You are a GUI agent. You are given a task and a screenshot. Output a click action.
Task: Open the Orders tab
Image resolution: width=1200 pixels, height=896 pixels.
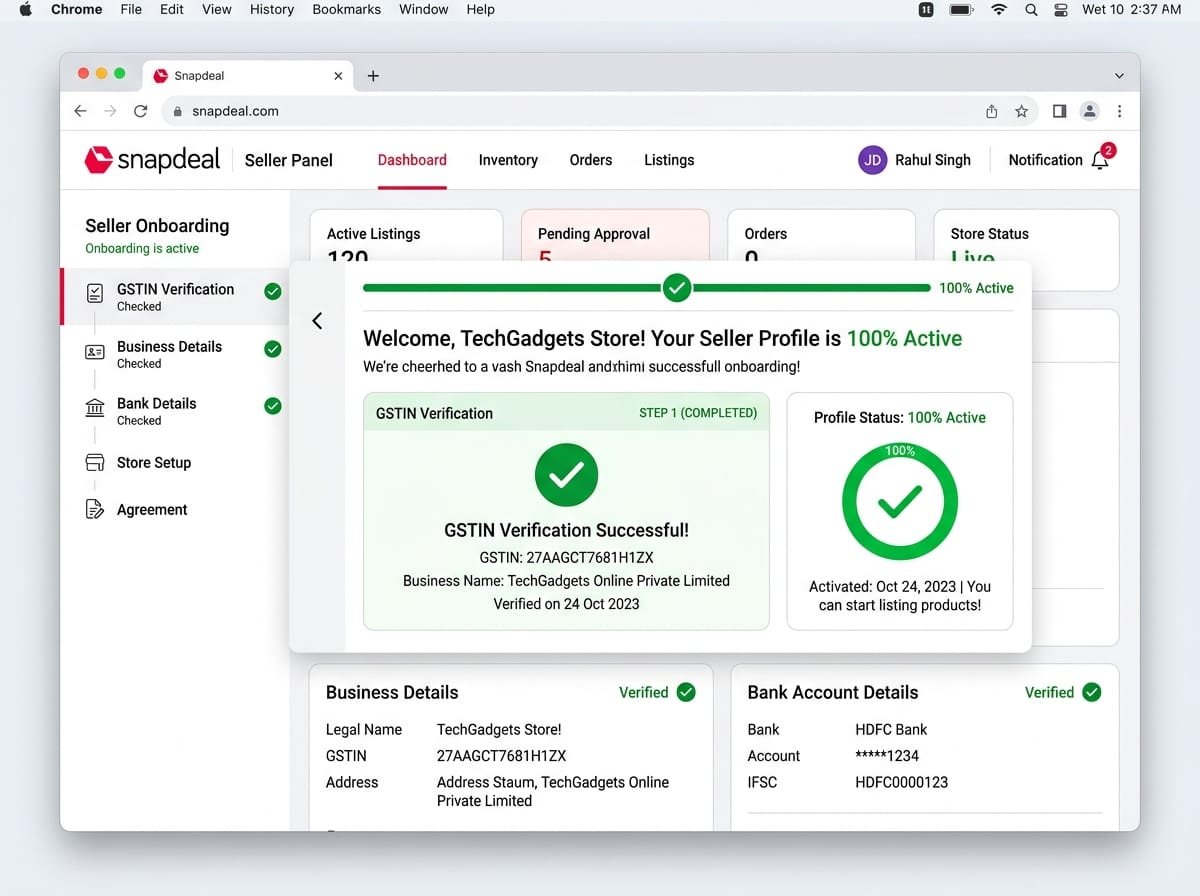pyautogui.click(x=591, y=160)
